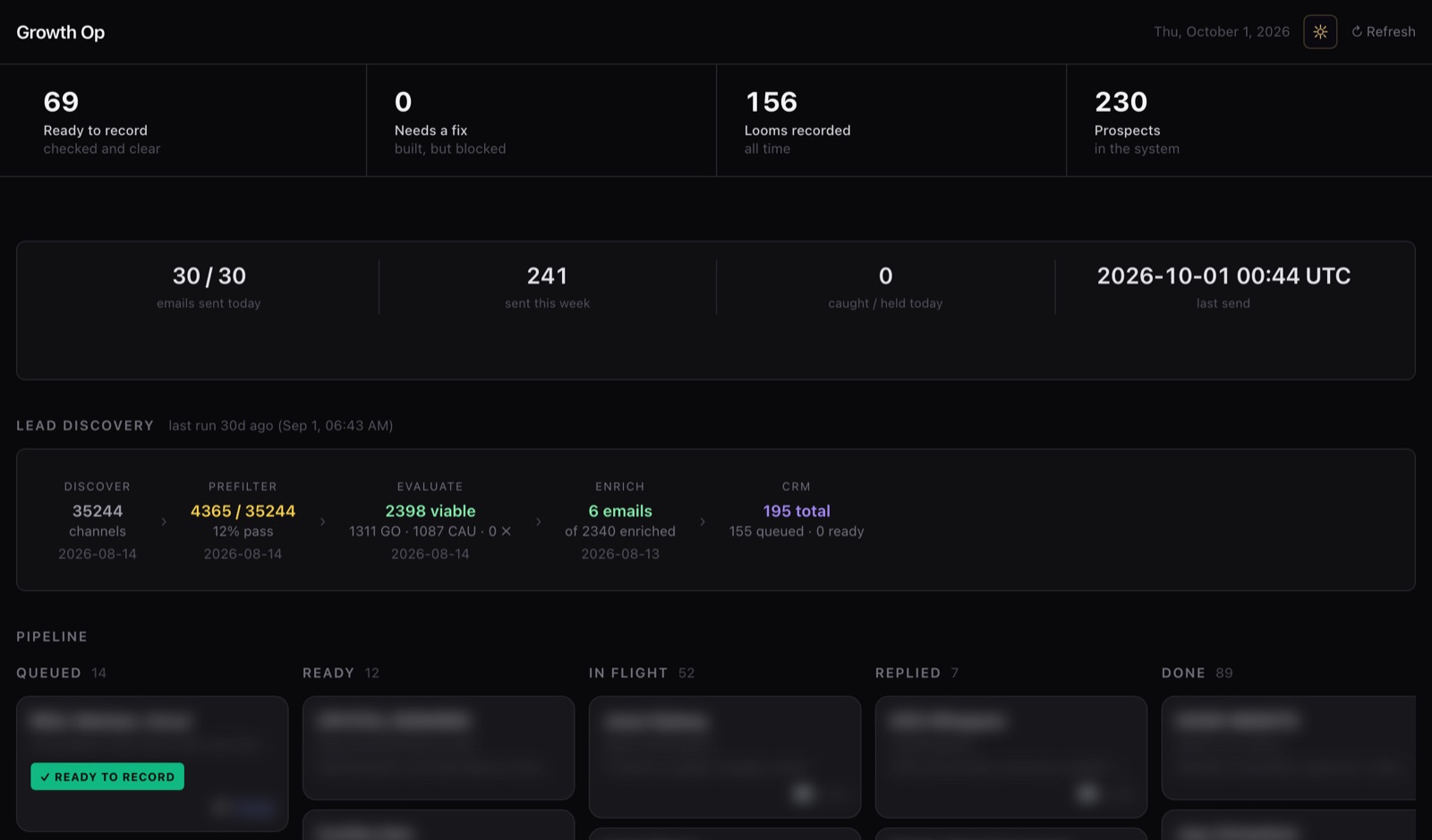Screen dimensions: 1432x840
Task: Click the last run 30d ago text
Action: pos(281,426)
